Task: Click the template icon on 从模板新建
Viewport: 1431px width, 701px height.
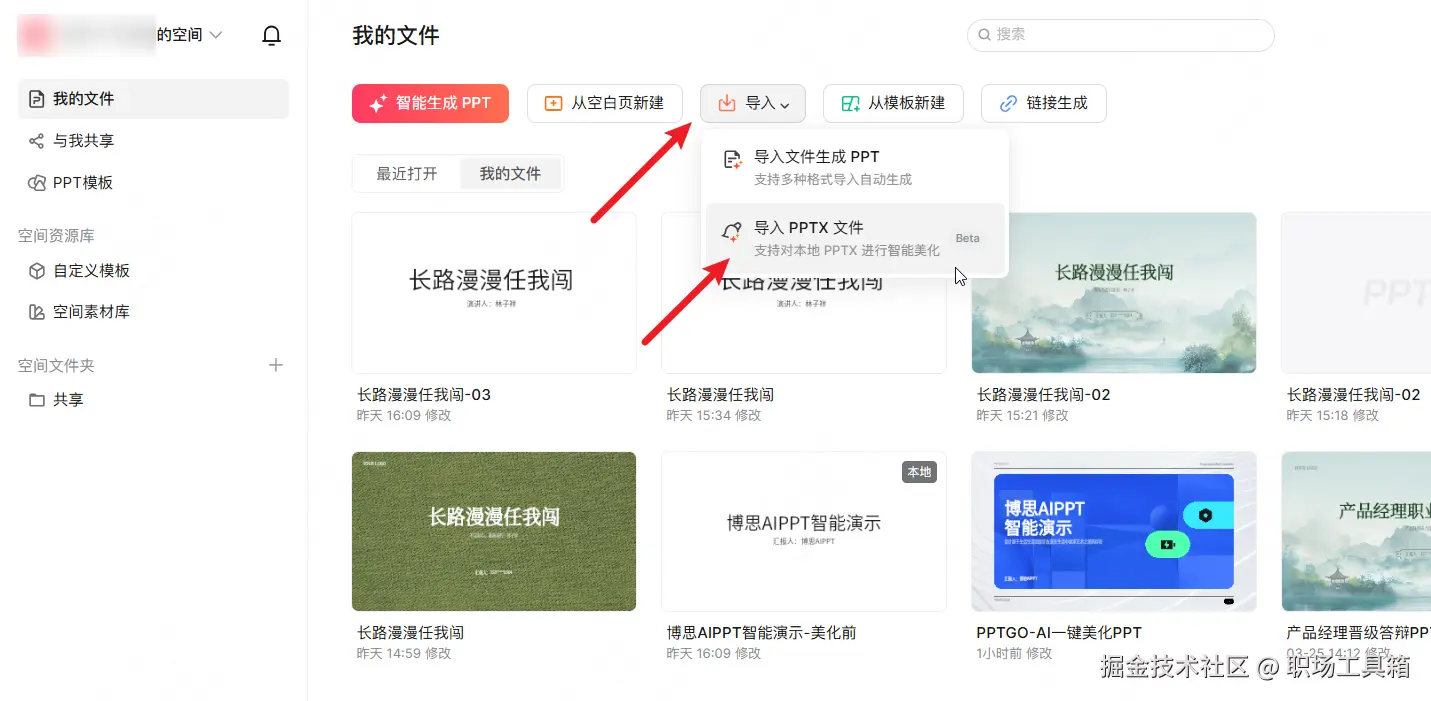Action: (850, 103)
